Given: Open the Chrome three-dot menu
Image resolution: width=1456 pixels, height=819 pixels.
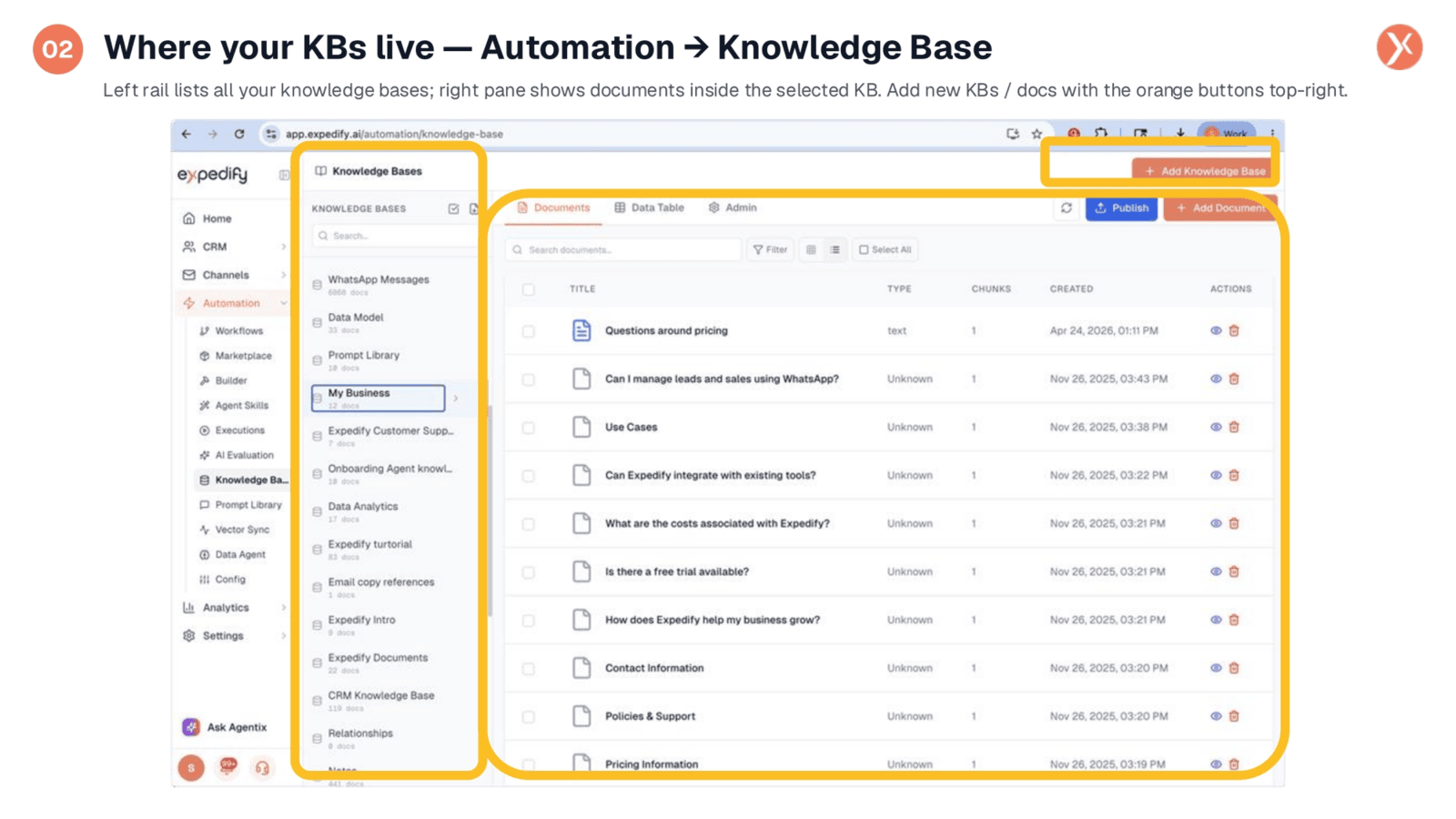Looking at the screenshot, I should 1272,134.
